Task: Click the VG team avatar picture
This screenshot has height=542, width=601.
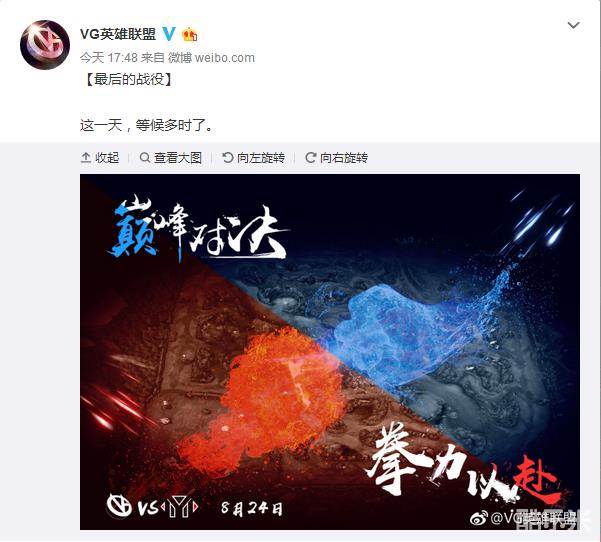Action: [x=45, y=44]
